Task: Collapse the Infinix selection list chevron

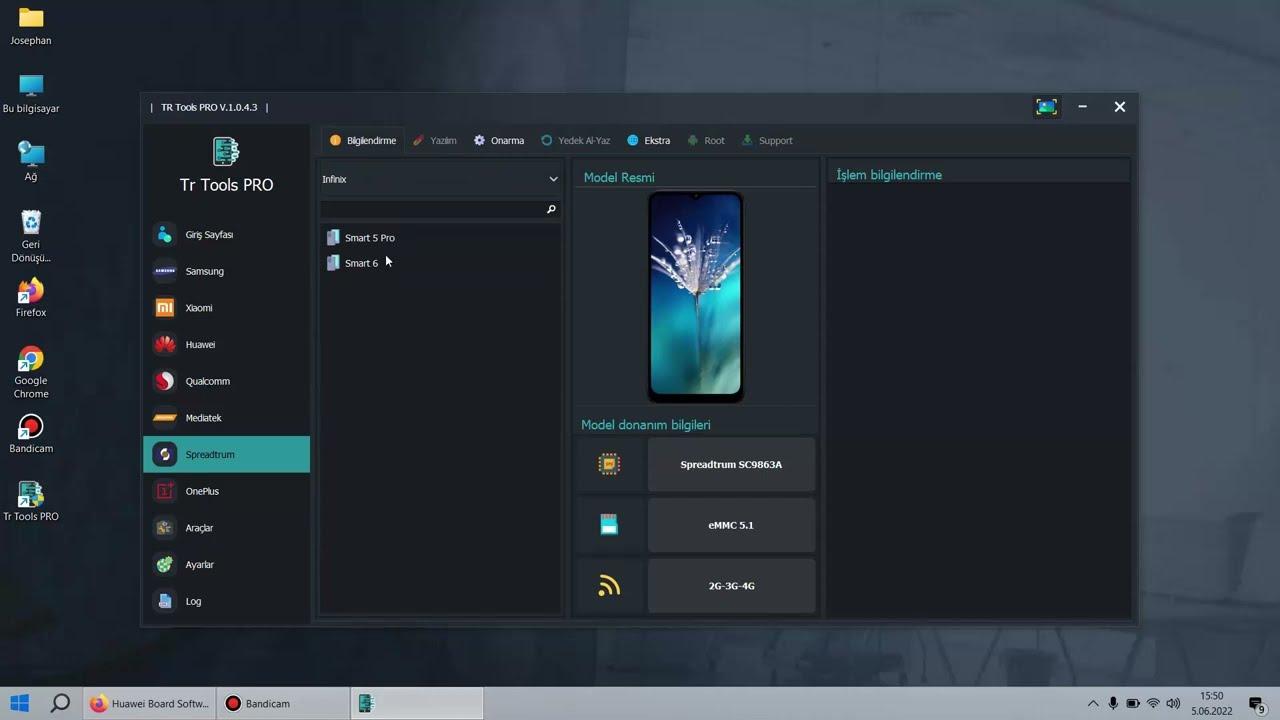Action: pos(553,178)
